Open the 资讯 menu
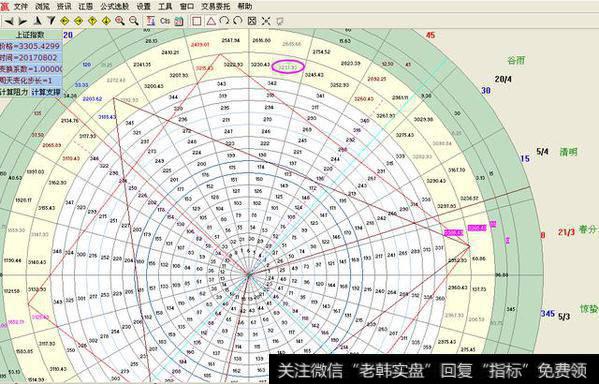 click(x=64, y=6)
